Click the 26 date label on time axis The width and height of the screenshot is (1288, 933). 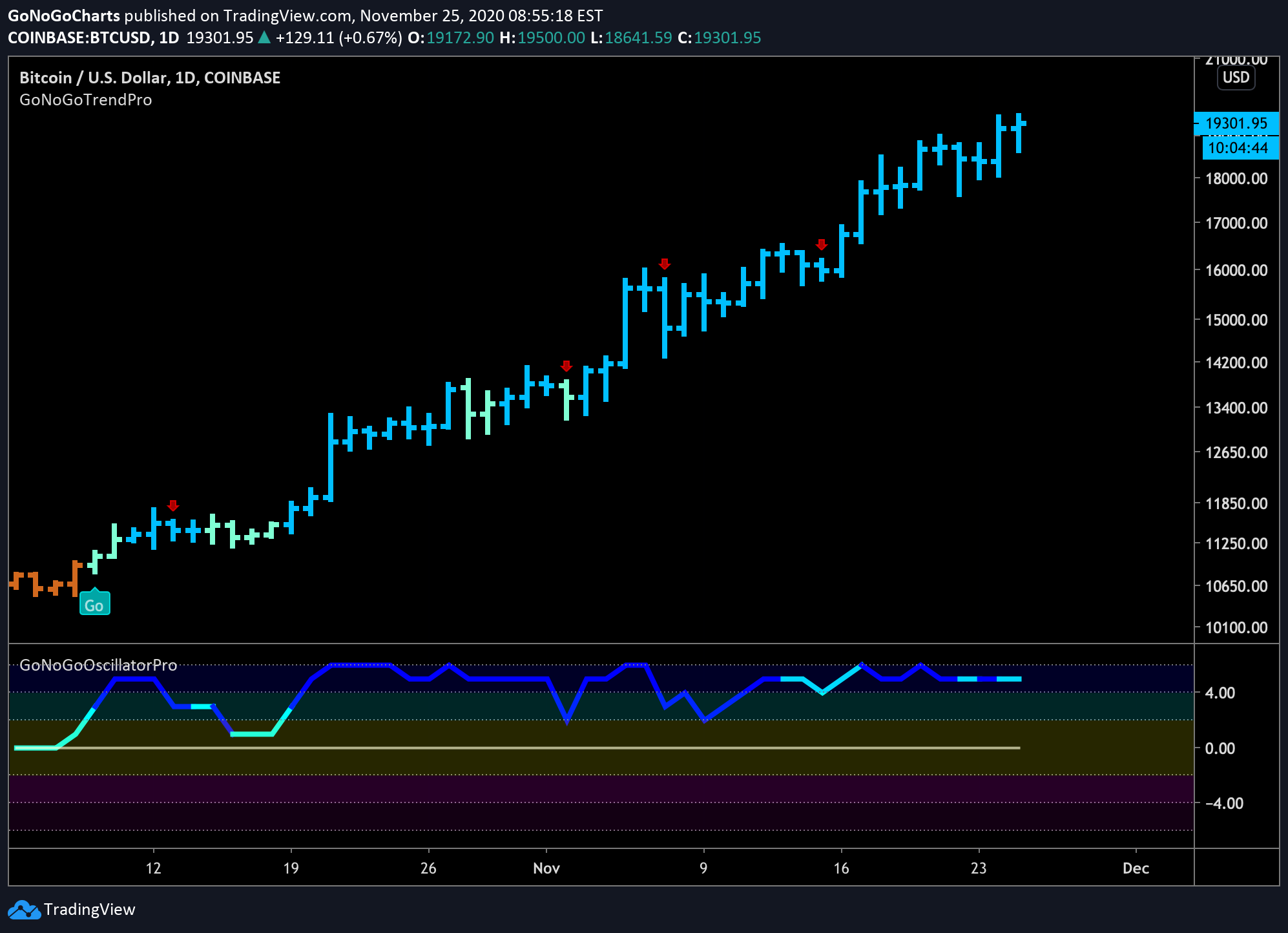click(428, 868)
